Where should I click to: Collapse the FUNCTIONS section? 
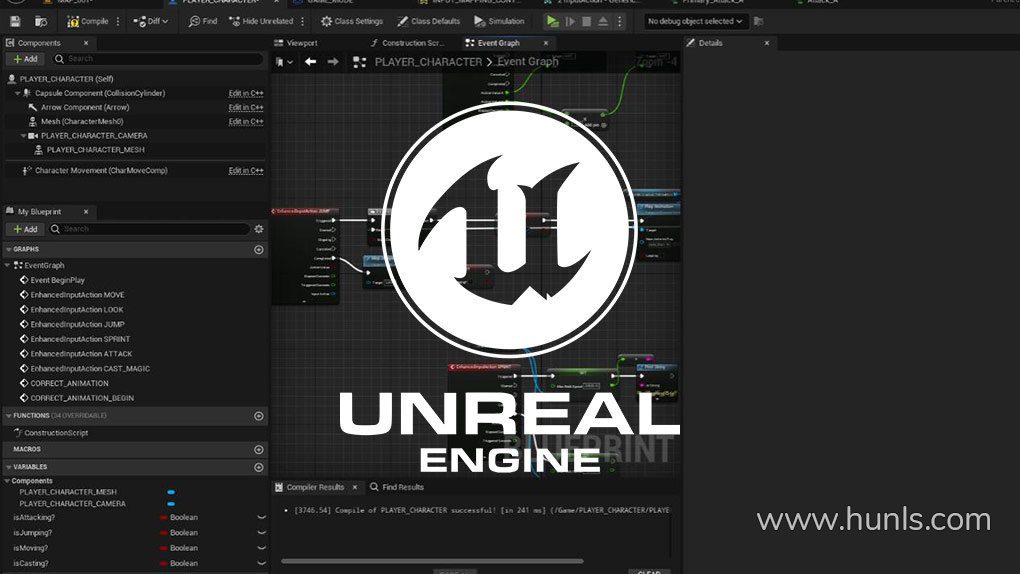click(x=8, y=416)
